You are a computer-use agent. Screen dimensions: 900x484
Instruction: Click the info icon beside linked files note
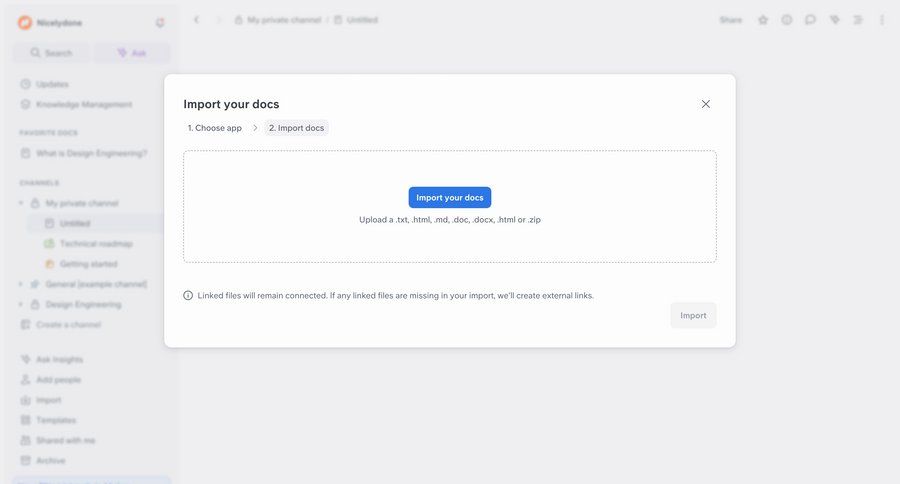[188, 295]
